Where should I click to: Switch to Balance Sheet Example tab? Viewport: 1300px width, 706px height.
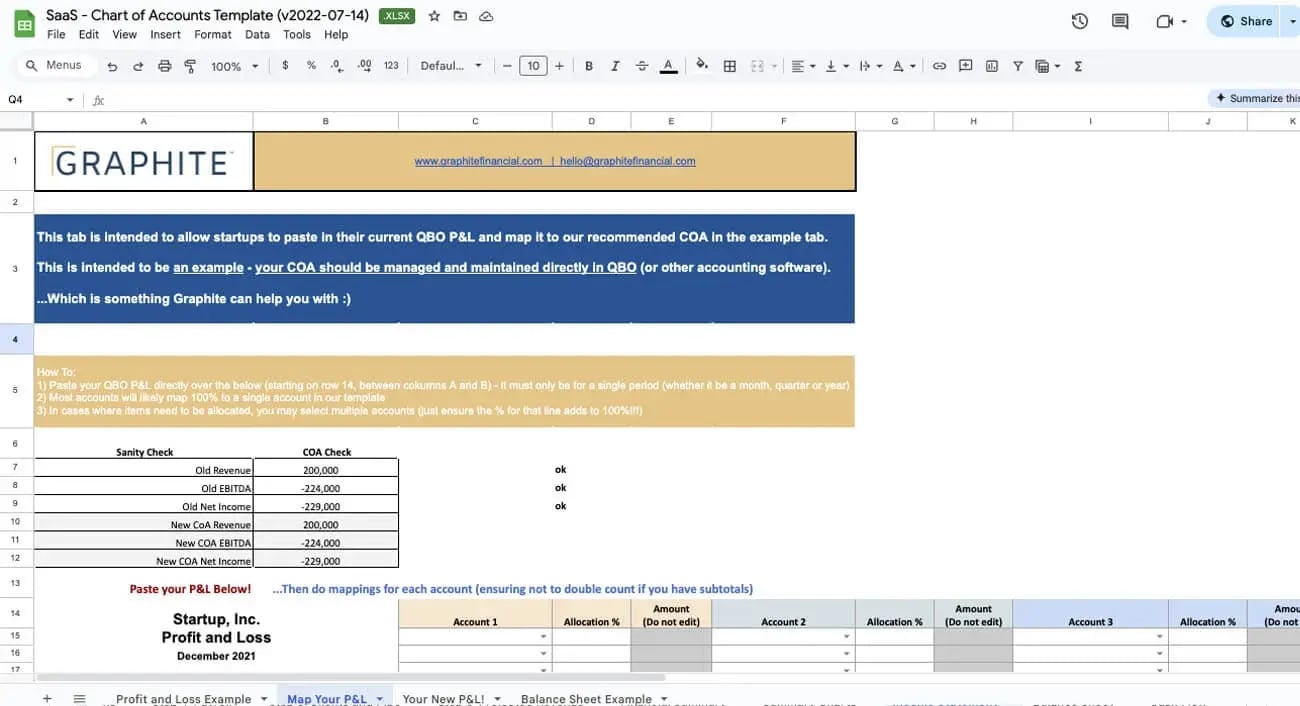click(586, 698)
